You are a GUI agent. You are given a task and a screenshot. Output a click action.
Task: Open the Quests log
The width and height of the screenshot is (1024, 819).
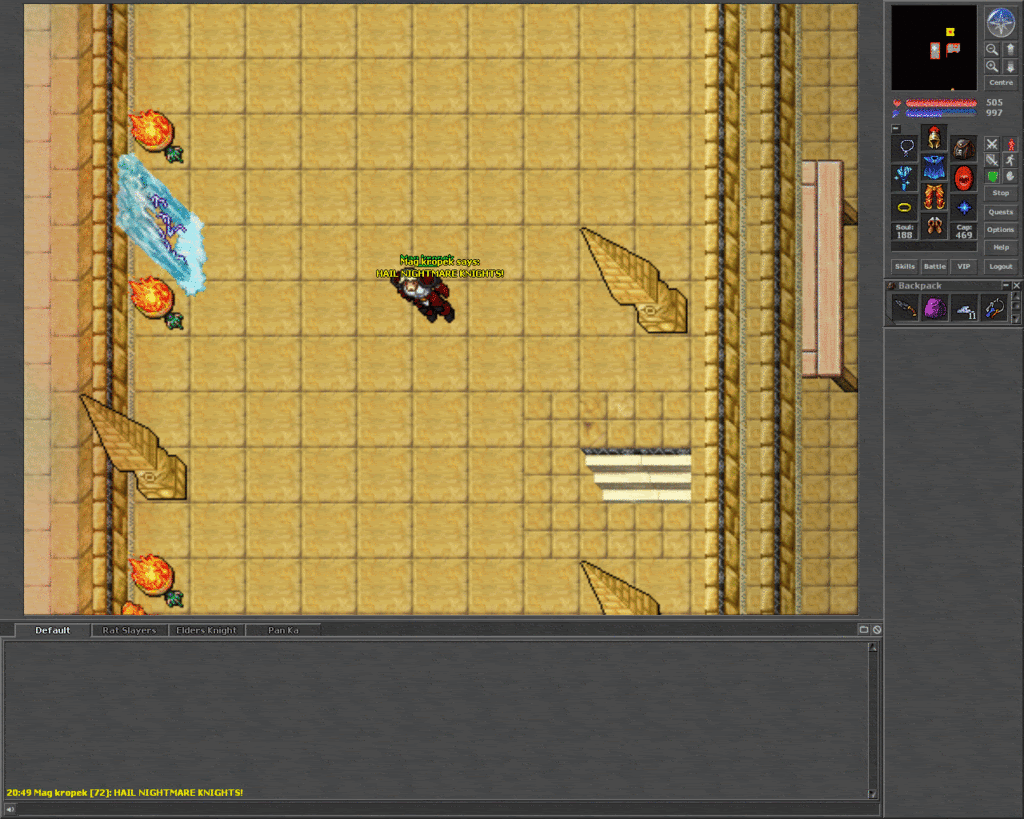pos(1000,212)
